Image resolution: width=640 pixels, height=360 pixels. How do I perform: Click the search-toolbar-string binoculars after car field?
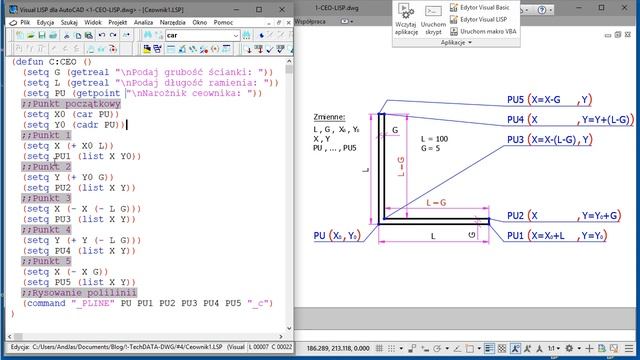click(x=246, y=36)
